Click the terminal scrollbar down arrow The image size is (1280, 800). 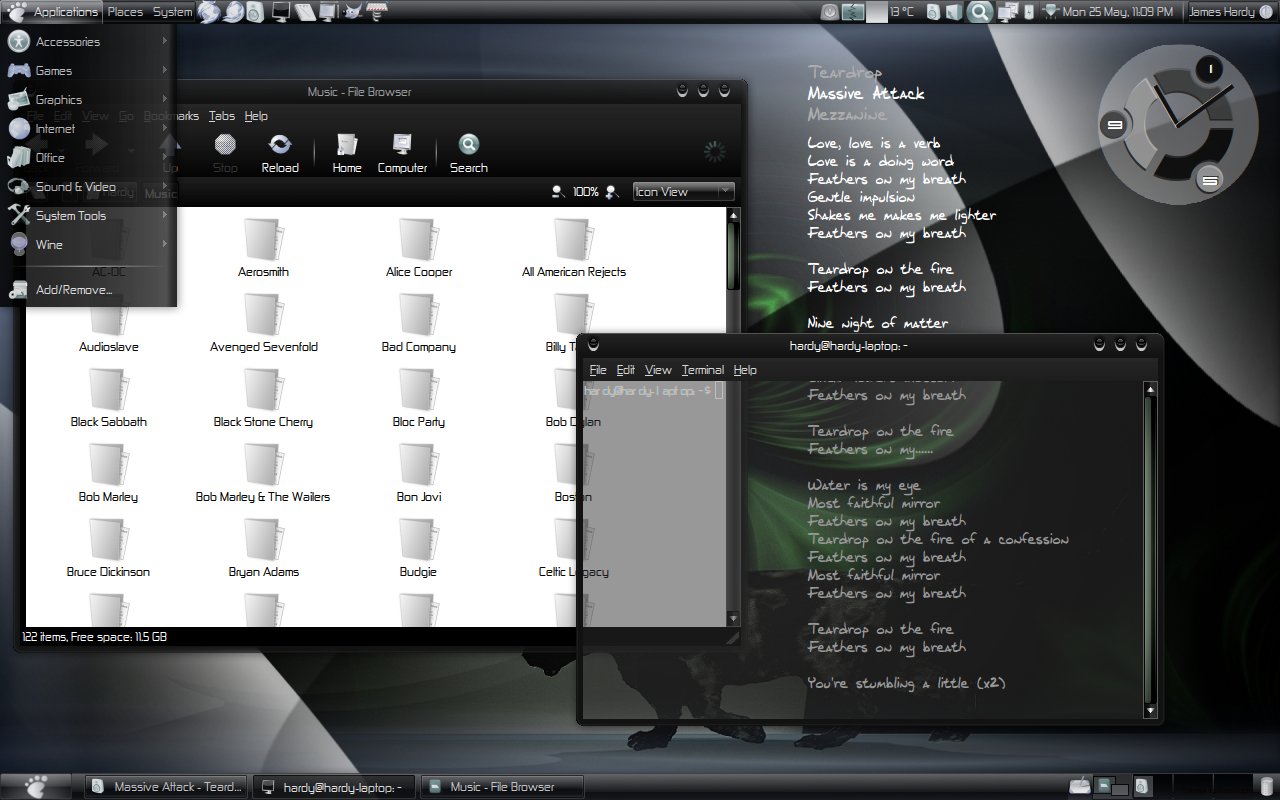pyautogui.click(x=1150, y=711)
